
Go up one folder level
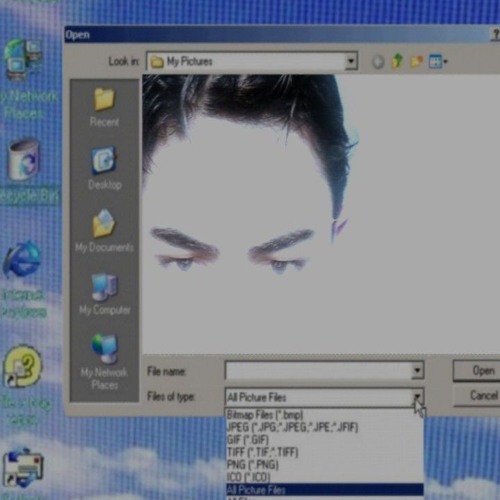click(397, 61)
